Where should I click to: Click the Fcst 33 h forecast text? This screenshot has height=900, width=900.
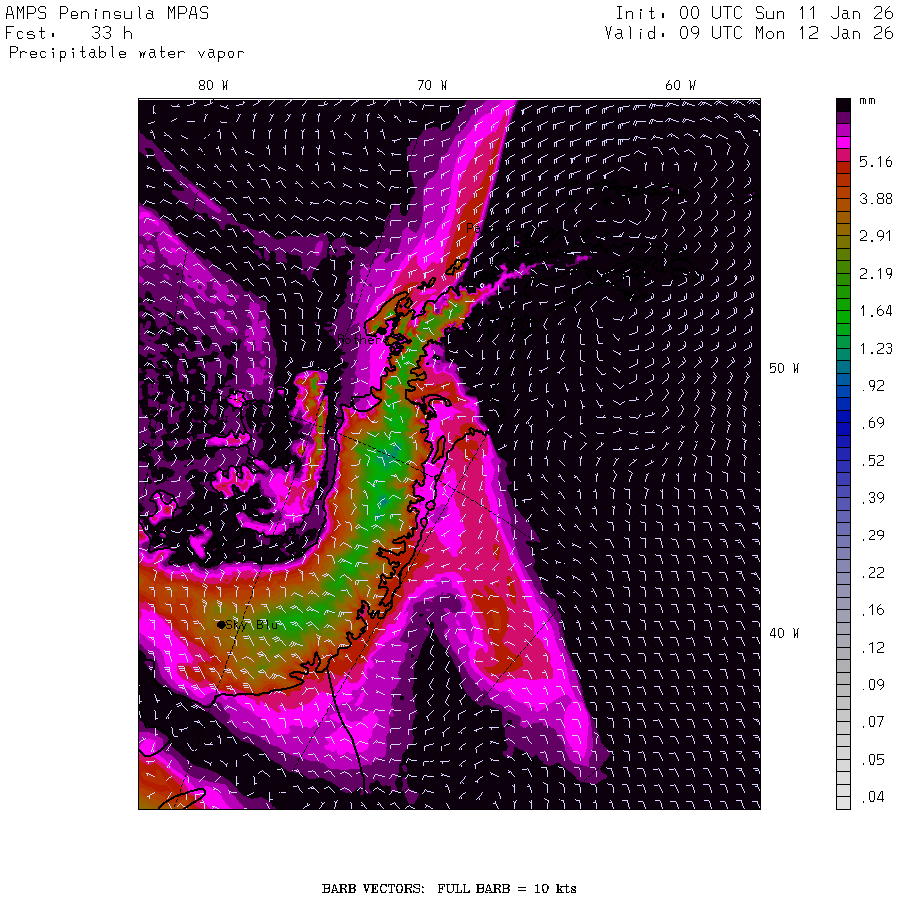(70, 33)
